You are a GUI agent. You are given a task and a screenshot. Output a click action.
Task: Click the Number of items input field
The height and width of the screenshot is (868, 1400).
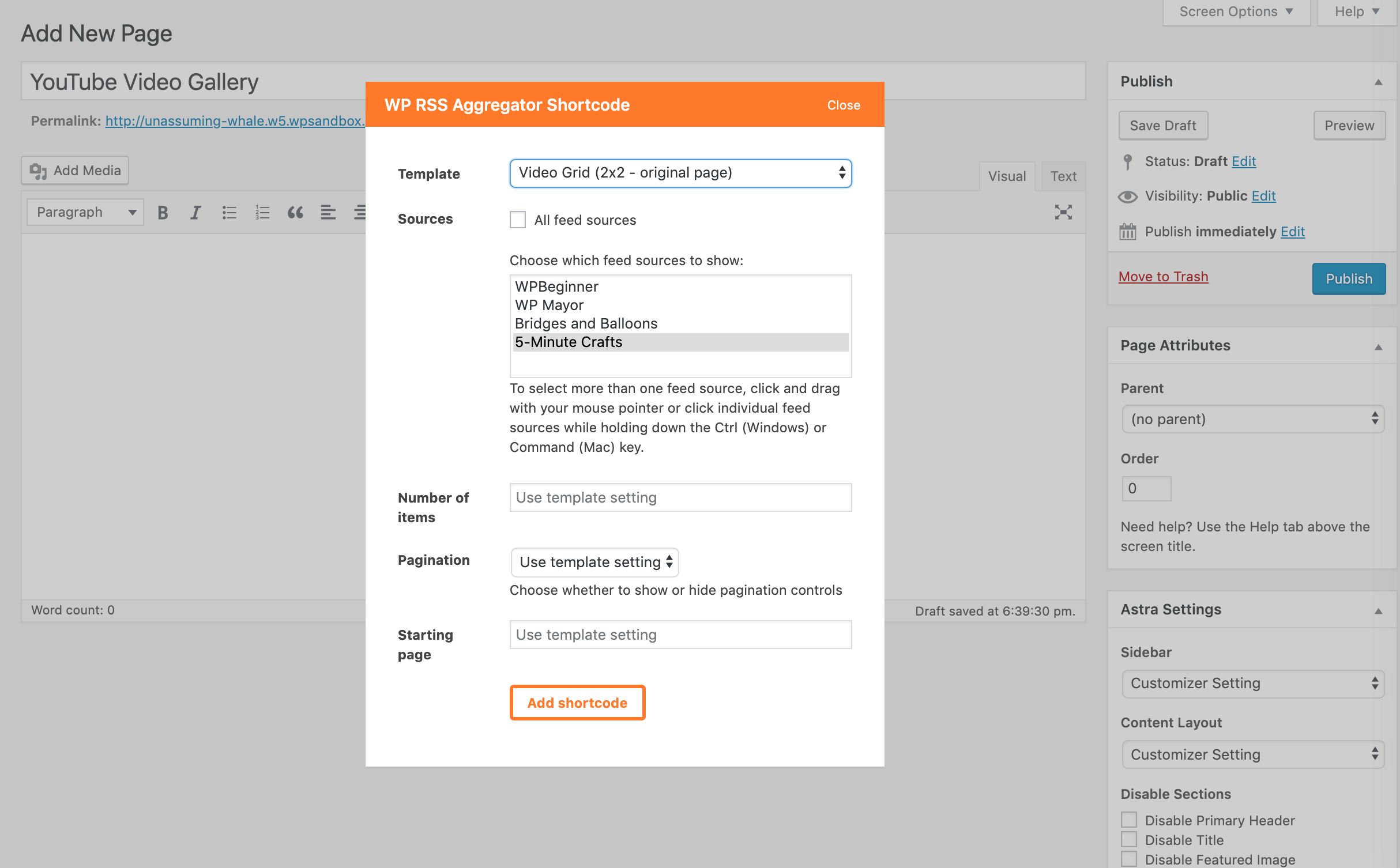click(x=680, y=497)
